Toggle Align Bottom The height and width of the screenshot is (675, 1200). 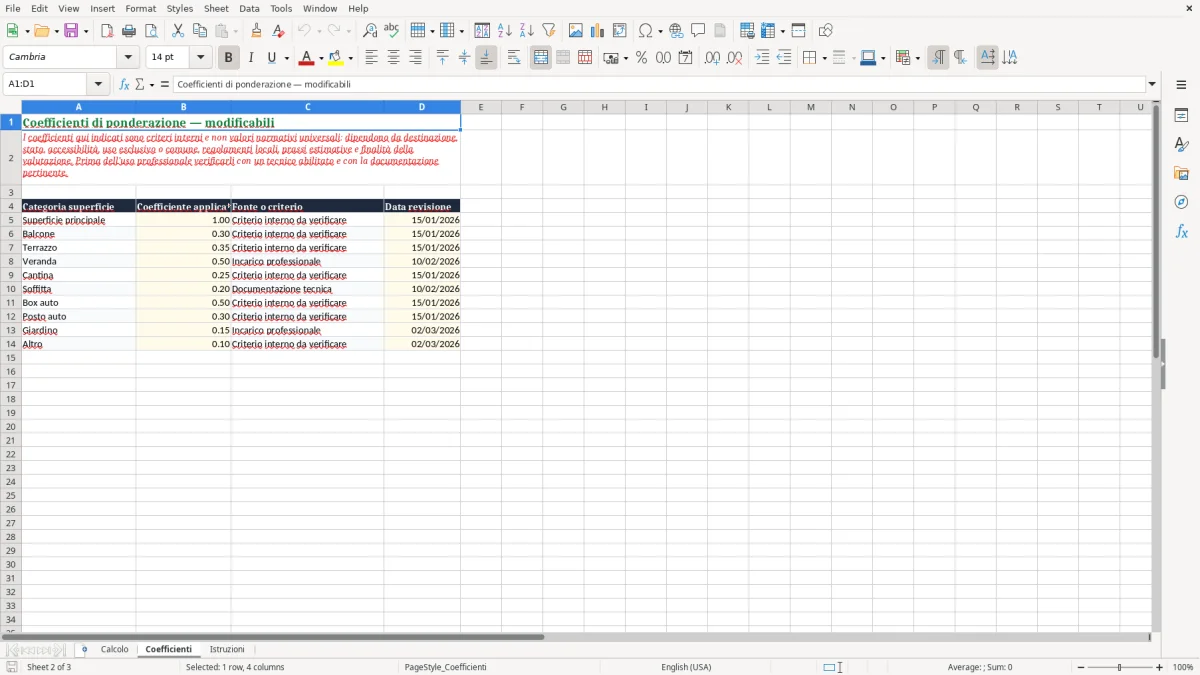[486, 58]
